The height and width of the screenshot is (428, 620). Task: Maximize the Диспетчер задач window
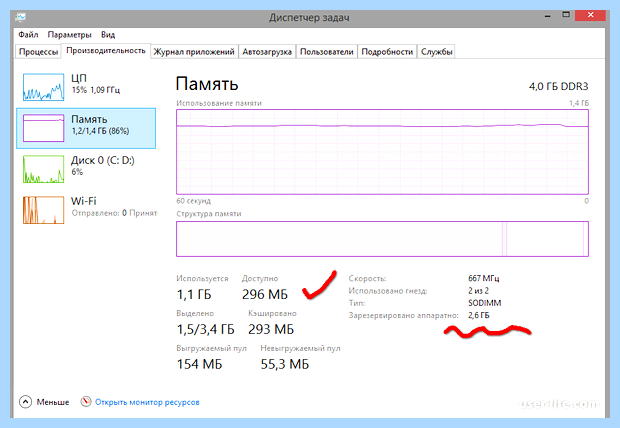pos(566,15)
